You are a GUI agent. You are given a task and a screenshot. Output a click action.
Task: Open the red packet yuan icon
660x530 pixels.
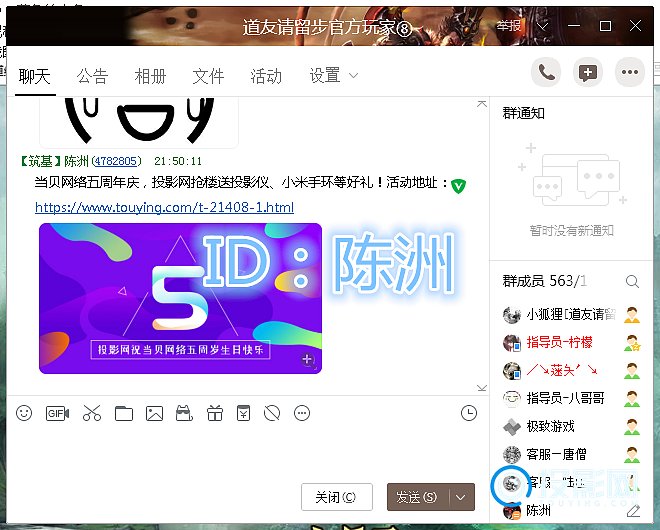pyautogui.click(x=243, y=413)
